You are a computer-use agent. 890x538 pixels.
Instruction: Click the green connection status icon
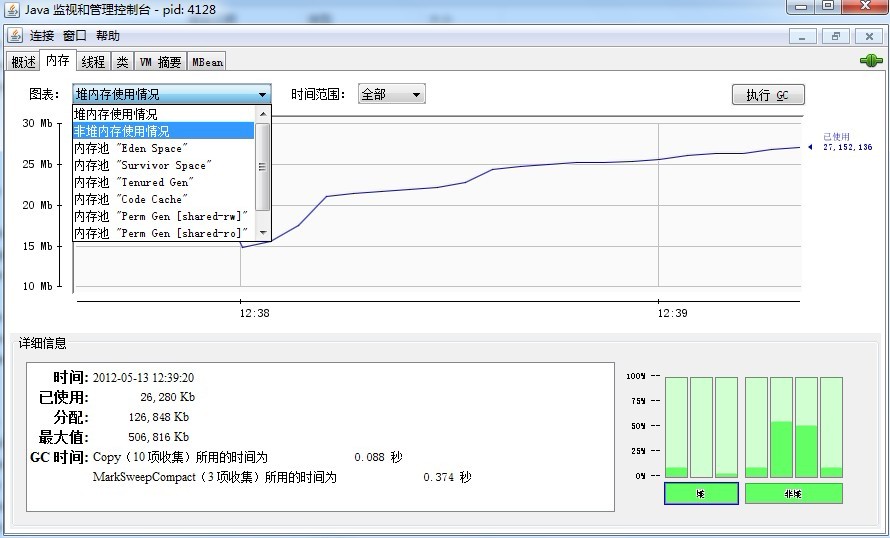click(871, 60)
